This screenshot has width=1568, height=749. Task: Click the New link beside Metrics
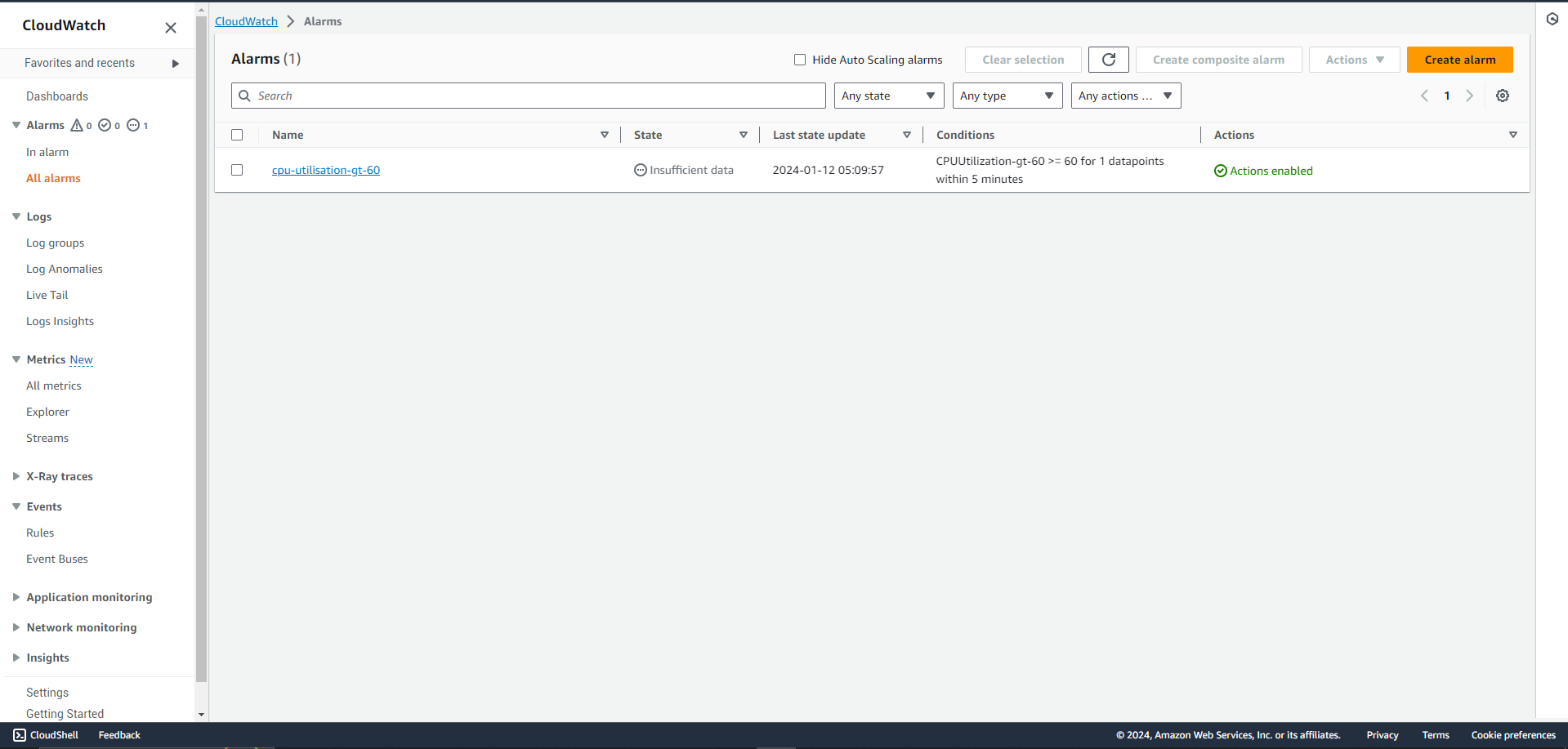coord(82,359)
